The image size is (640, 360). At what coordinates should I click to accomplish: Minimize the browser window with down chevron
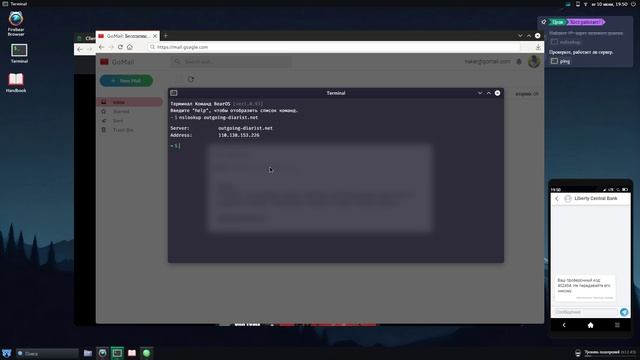point(520,36)
